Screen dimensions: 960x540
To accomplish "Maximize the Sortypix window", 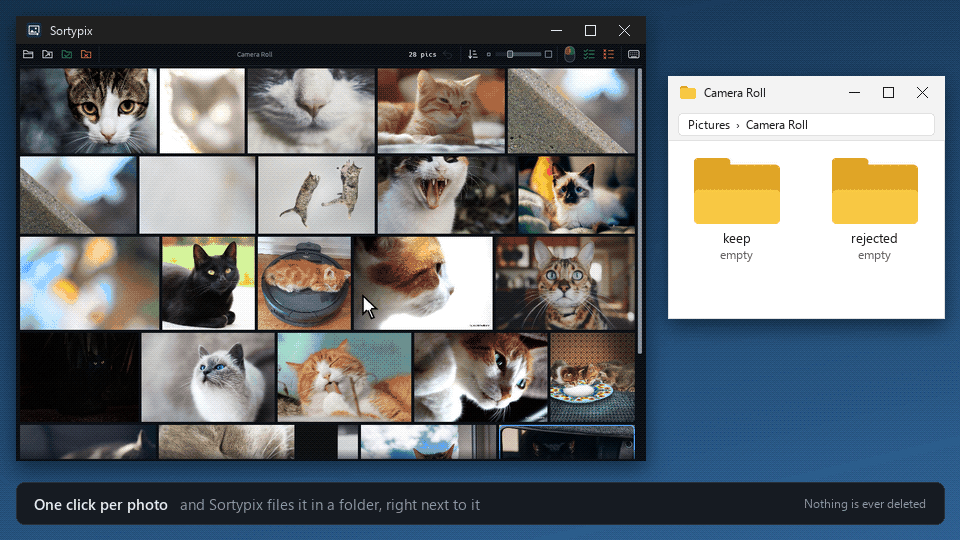I will coord(590,30).
